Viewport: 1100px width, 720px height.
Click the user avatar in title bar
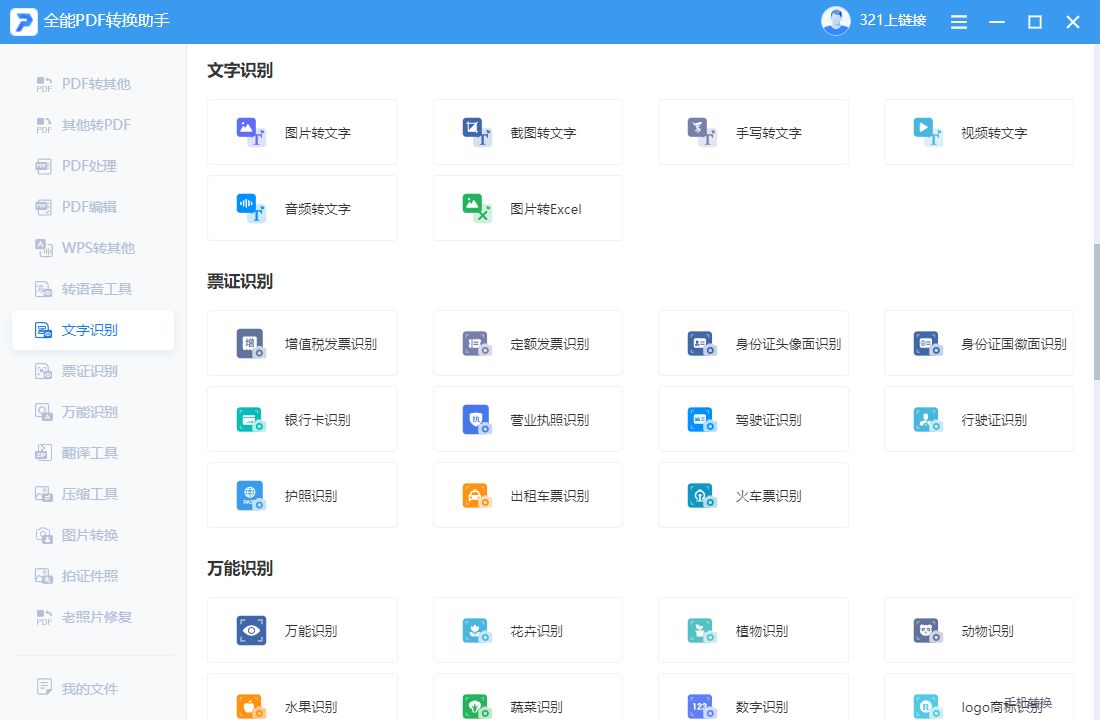point(835,20)
